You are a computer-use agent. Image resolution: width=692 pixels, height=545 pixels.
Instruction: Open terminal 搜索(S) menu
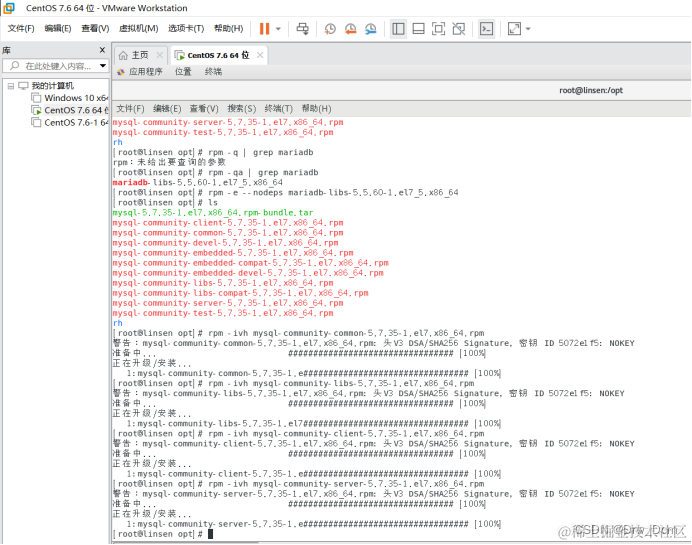(242, 109)
